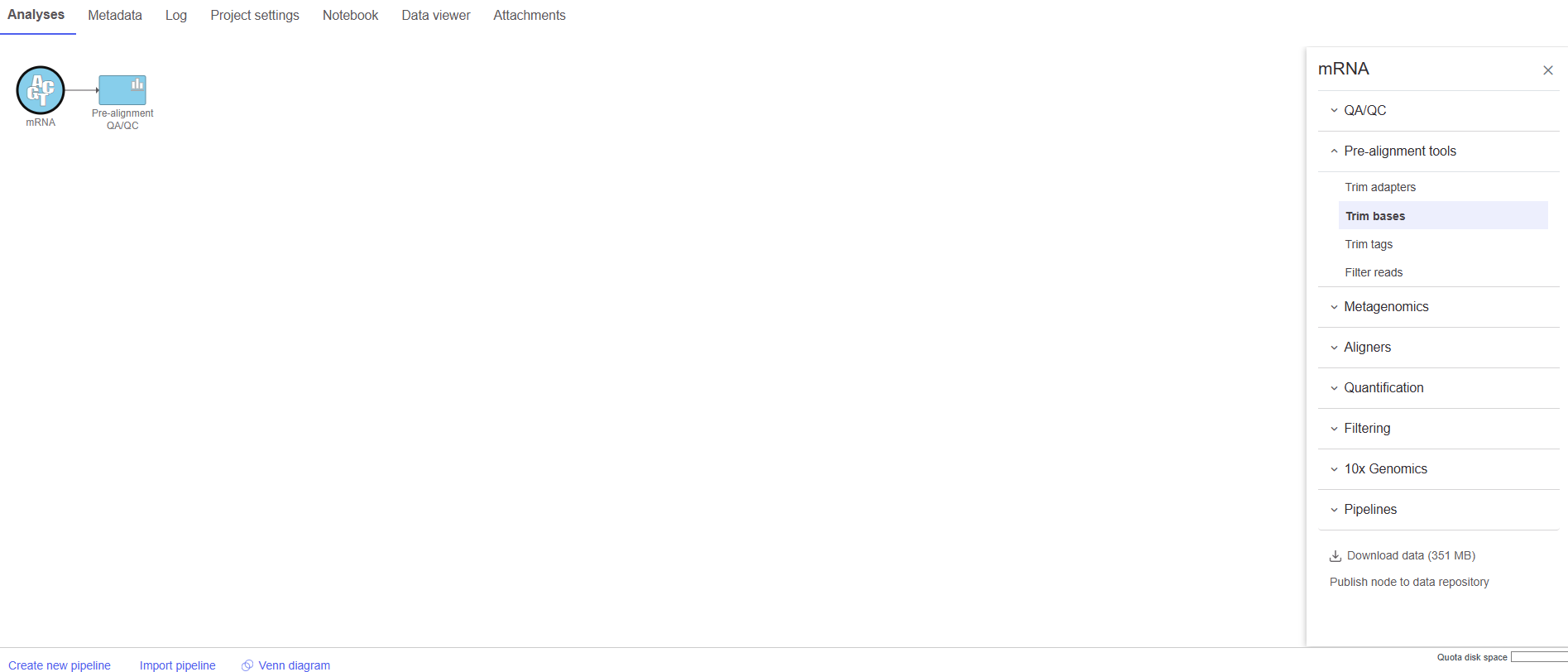Click Create new pipeline link
The width and height of the screenshot is (1568, 672).
(60, 665)
